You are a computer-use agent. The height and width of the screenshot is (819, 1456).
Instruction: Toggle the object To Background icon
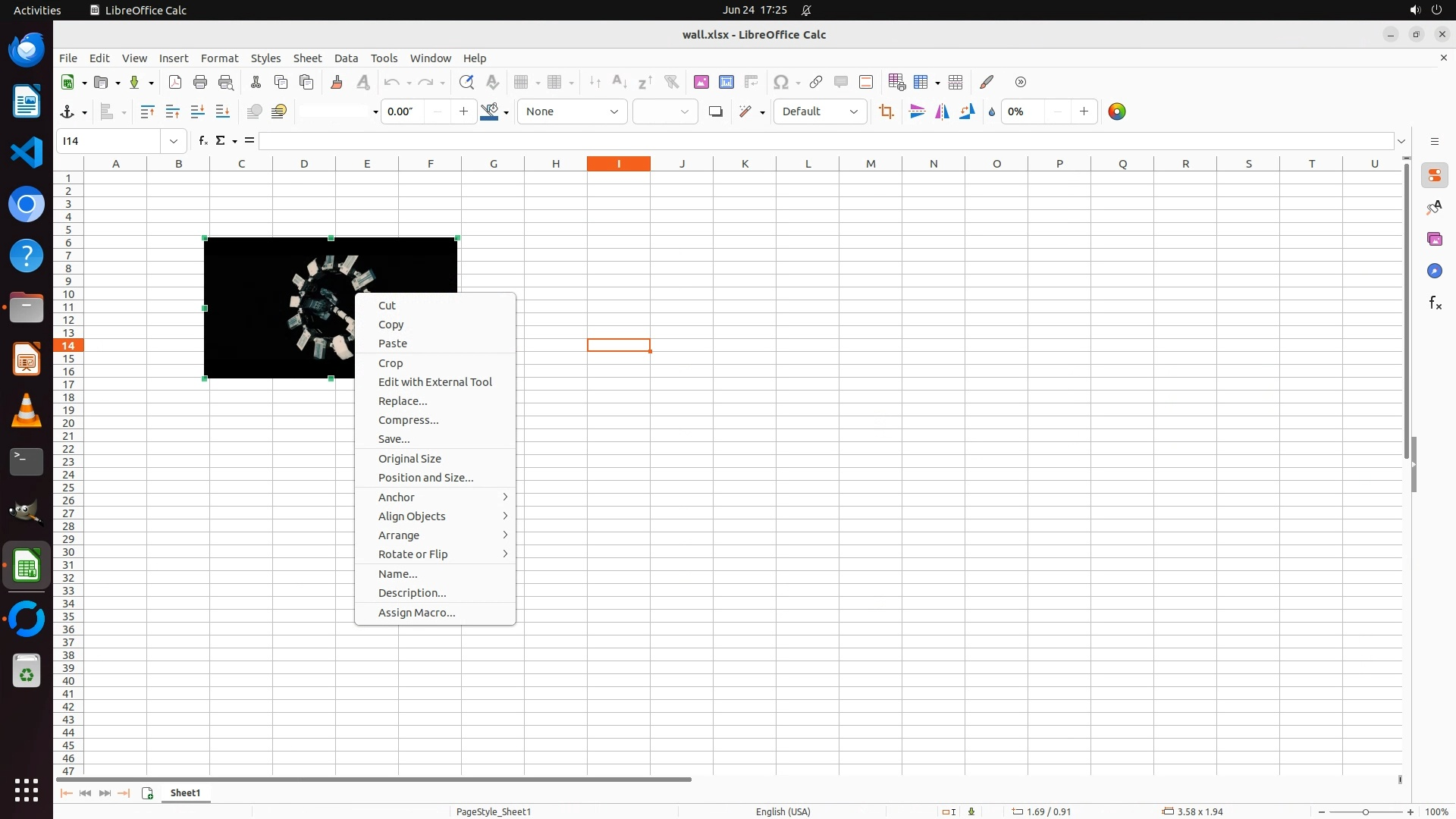coord(279,112)
